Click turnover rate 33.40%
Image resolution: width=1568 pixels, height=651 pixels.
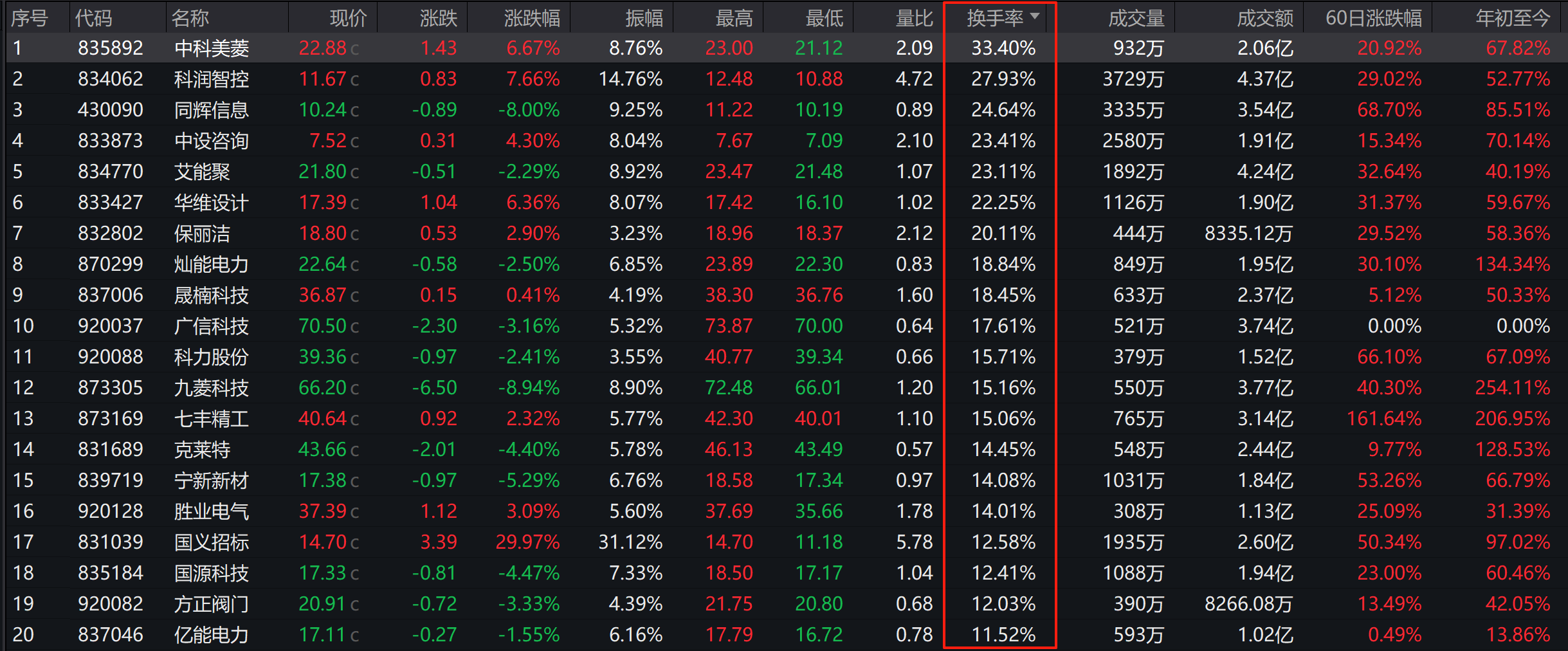click(1003, 48)
